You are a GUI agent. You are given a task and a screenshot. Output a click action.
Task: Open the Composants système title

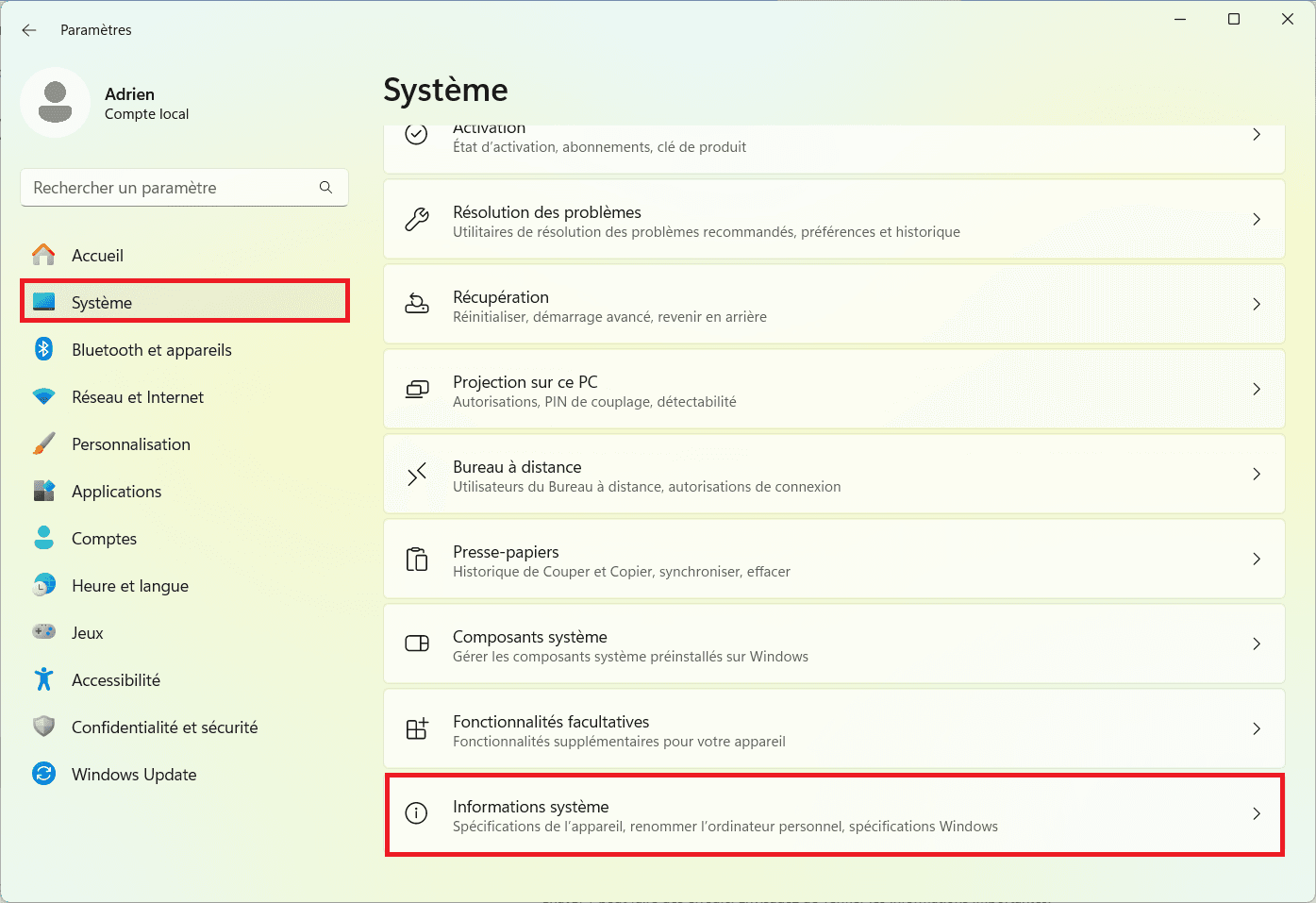pos(530,637)
